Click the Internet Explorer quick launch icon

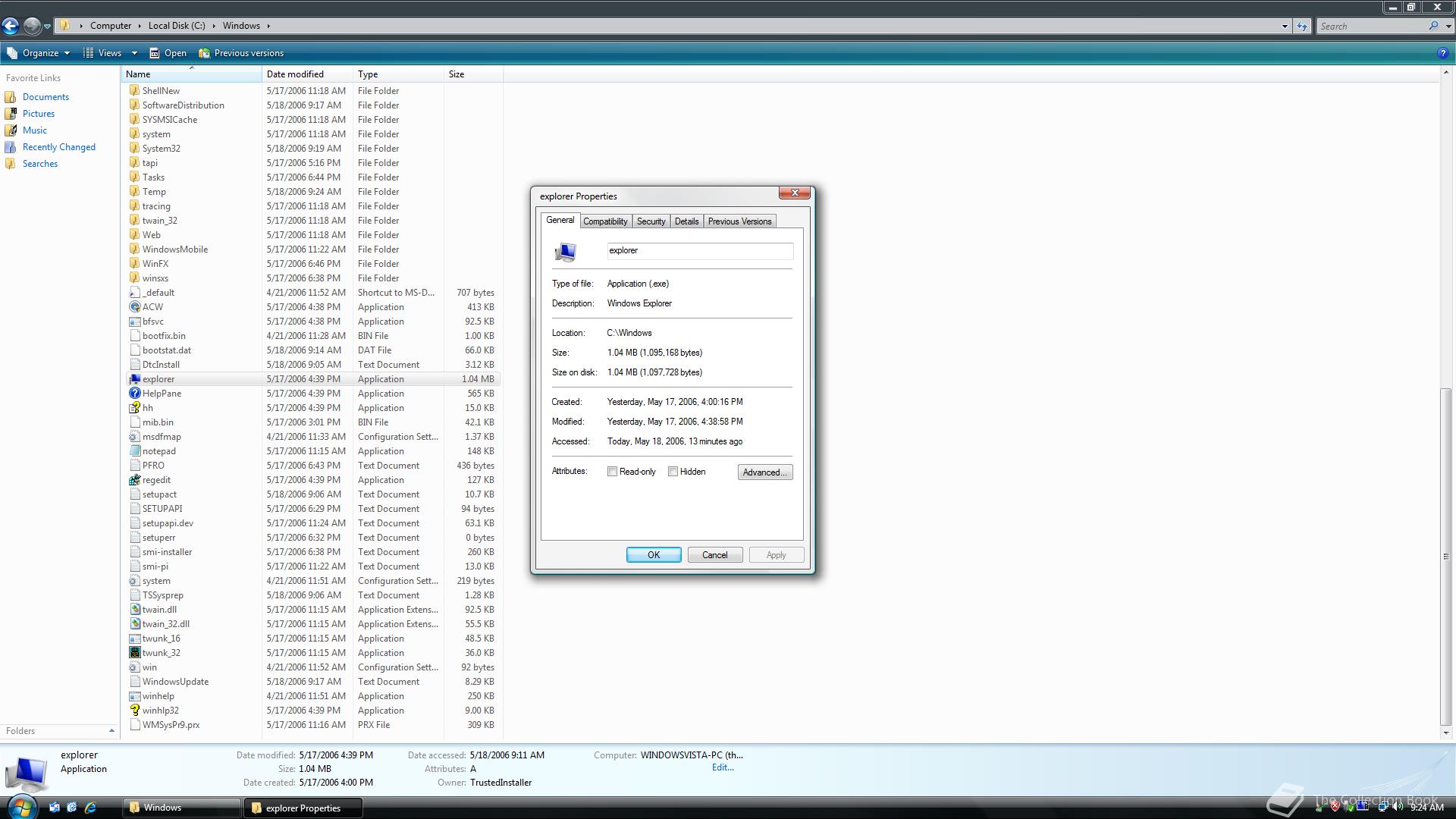[90, 808]
